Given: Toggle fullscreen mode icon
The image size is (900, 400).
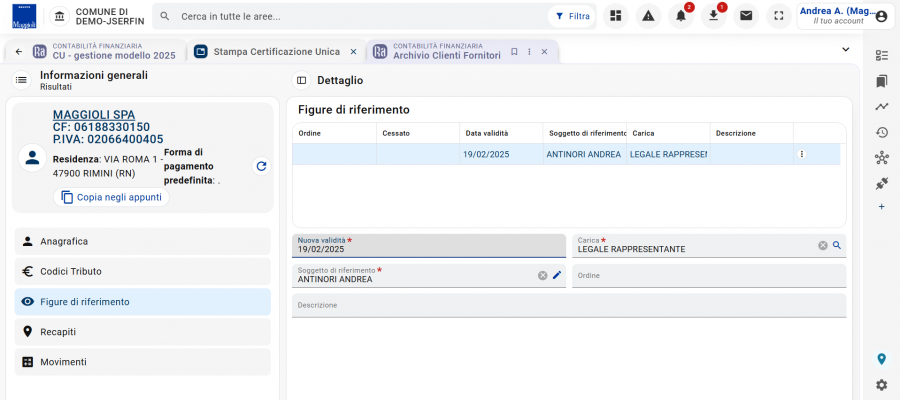Looking at the screenshot, I should pos(778,16).
